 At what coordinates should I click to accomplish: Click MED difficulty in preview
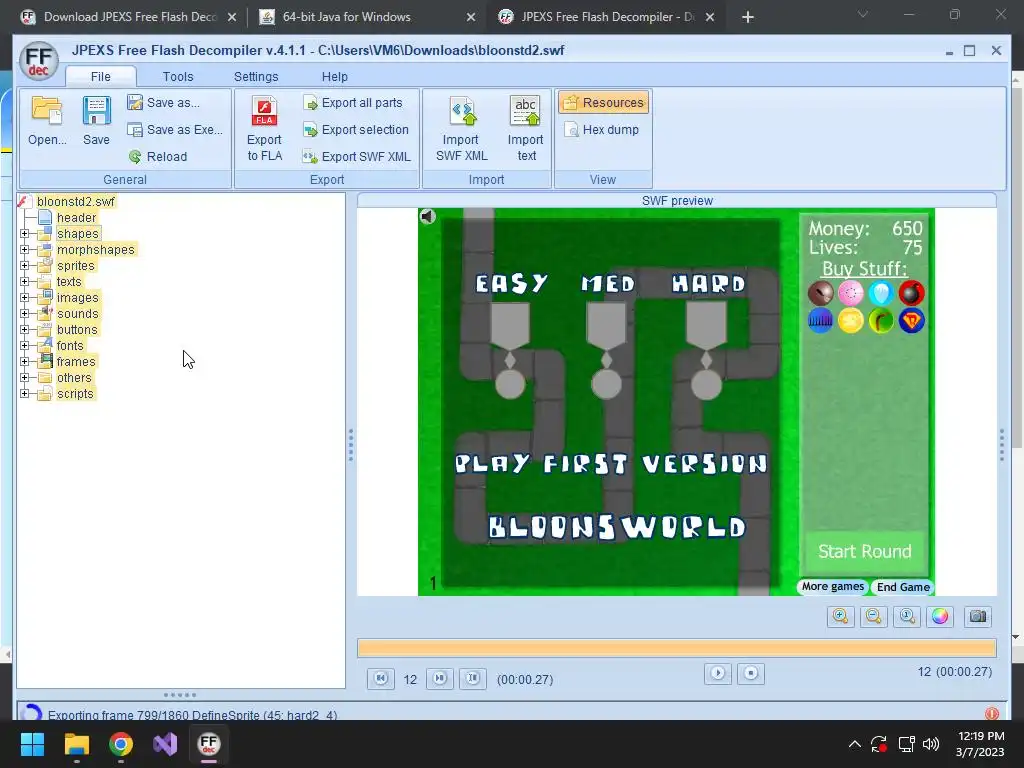coord(608,283)
